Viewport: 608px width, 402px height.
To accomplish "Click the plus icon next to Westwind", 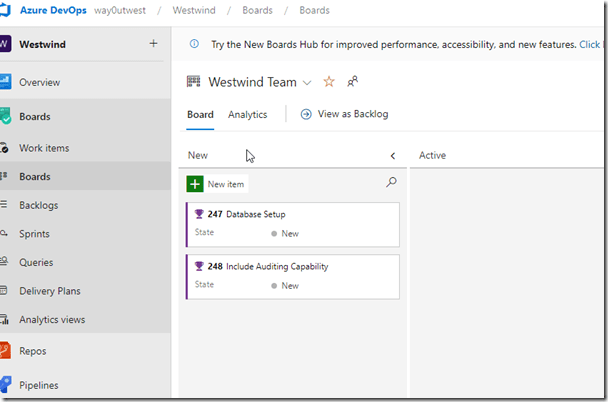I will (x=153, y=44).
